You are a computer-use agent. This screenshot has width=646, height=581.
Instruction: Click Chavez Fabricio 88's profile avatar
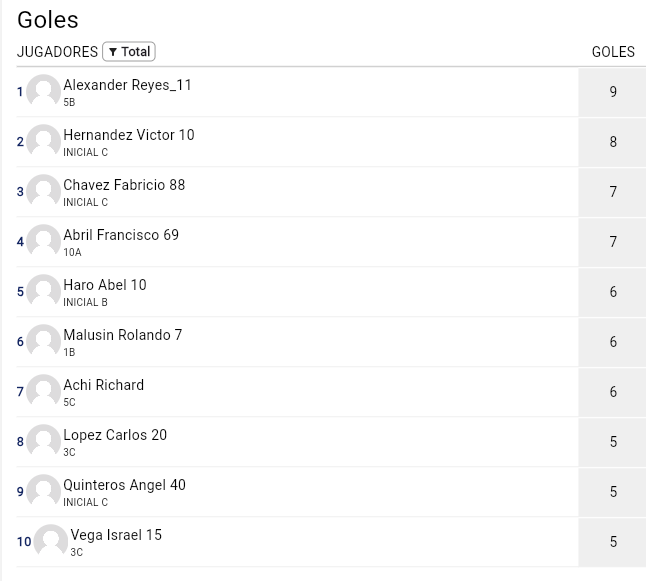(43, 191)
